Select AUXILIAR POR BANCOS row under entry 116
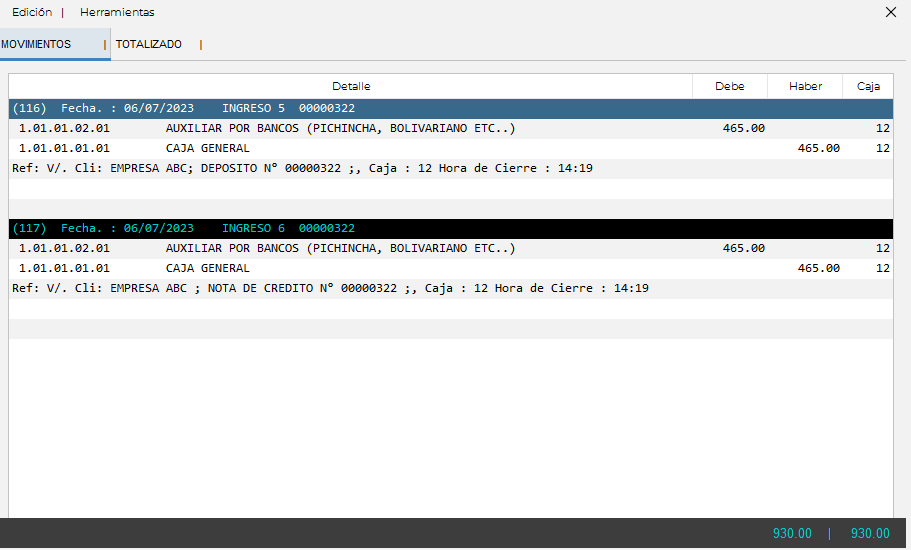 (x=451, y=128)
